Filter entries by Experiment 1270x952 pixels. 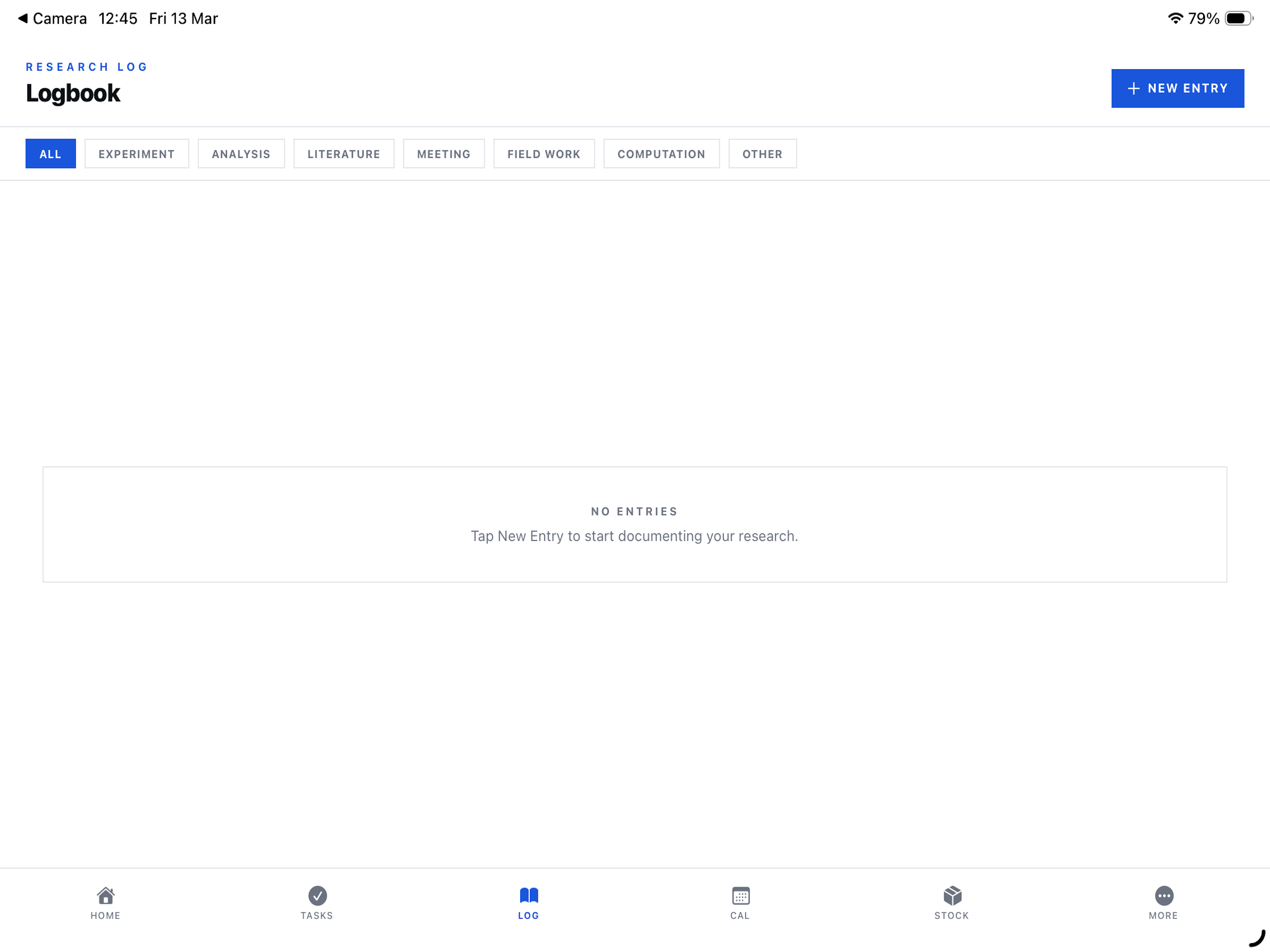click(137, 154)
